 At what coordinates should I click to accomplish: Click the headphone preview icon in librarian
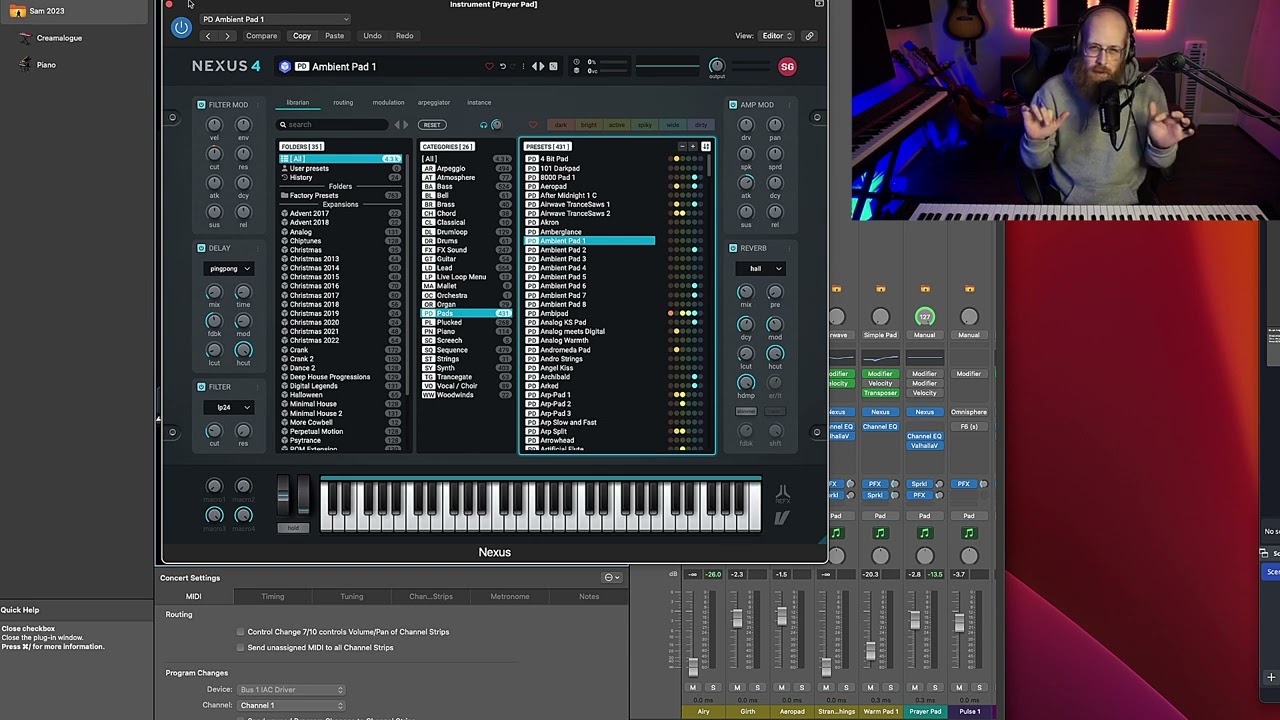click(483, 125)
